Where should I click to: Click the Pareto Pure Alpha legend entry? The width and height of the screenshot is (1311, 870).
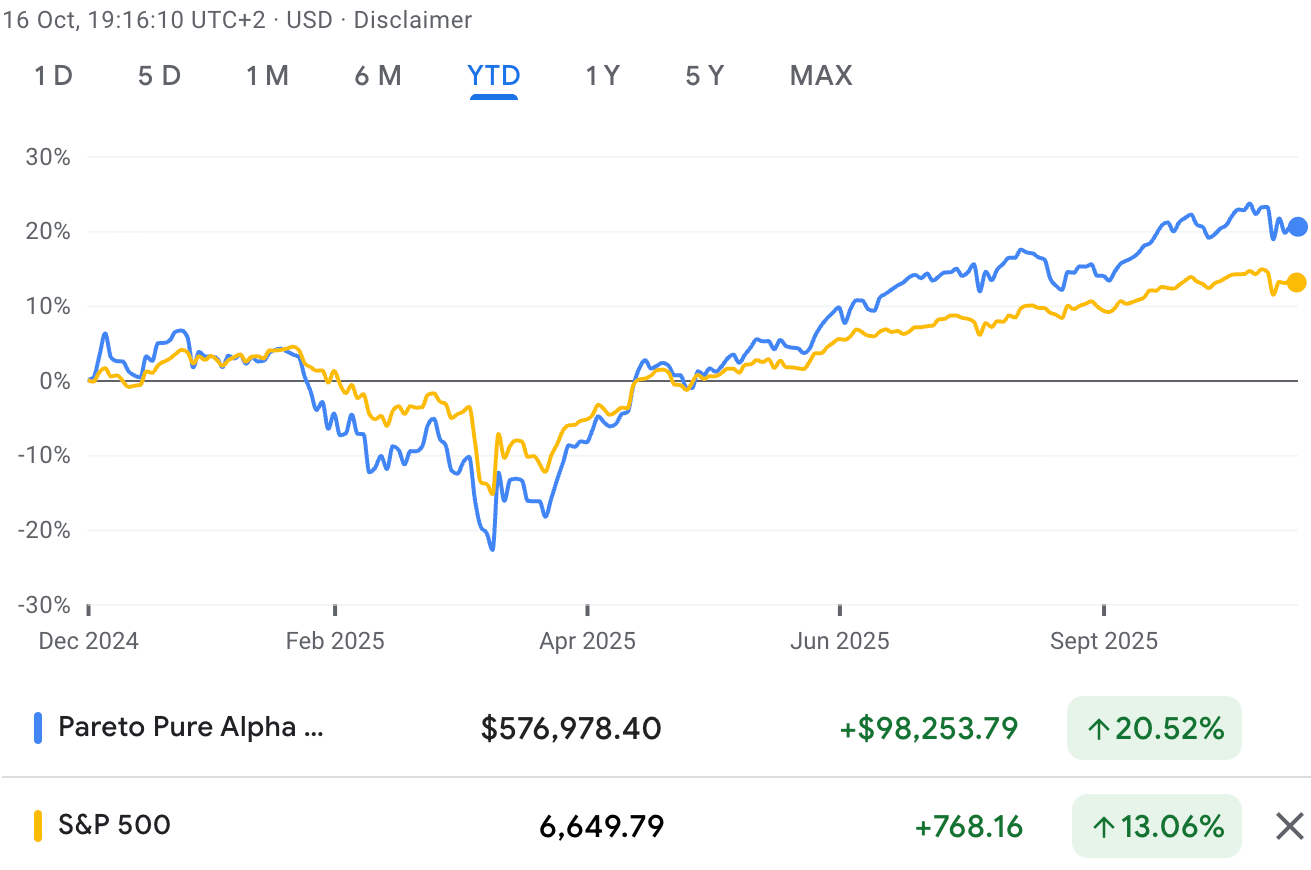click(x=190, y=728)
